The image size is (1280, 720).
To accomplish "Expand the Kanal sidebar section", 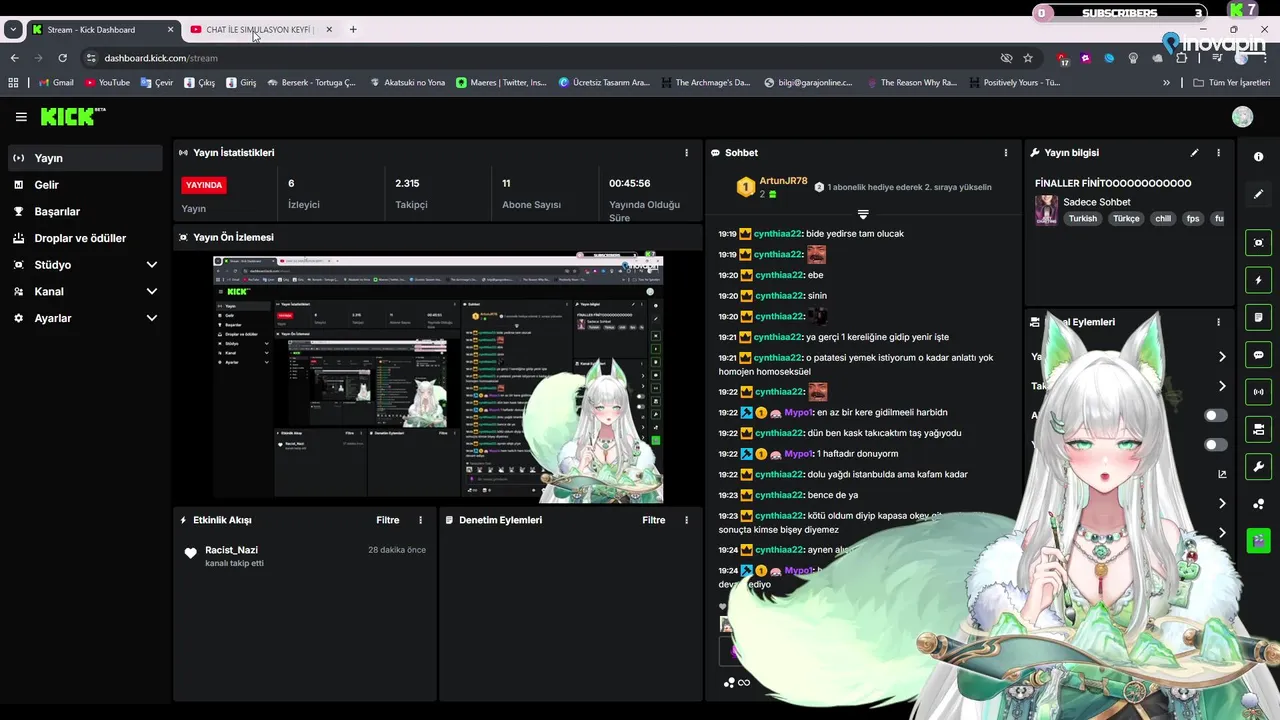I will click(85, 291).
